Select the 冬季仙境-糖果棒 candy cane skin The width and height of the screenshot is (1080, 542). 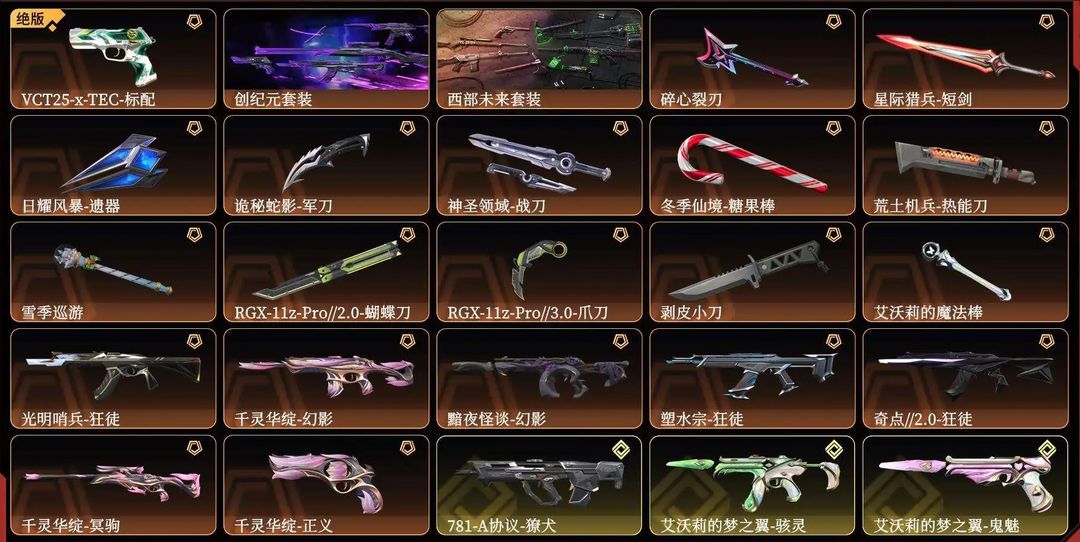pos(752,166)
